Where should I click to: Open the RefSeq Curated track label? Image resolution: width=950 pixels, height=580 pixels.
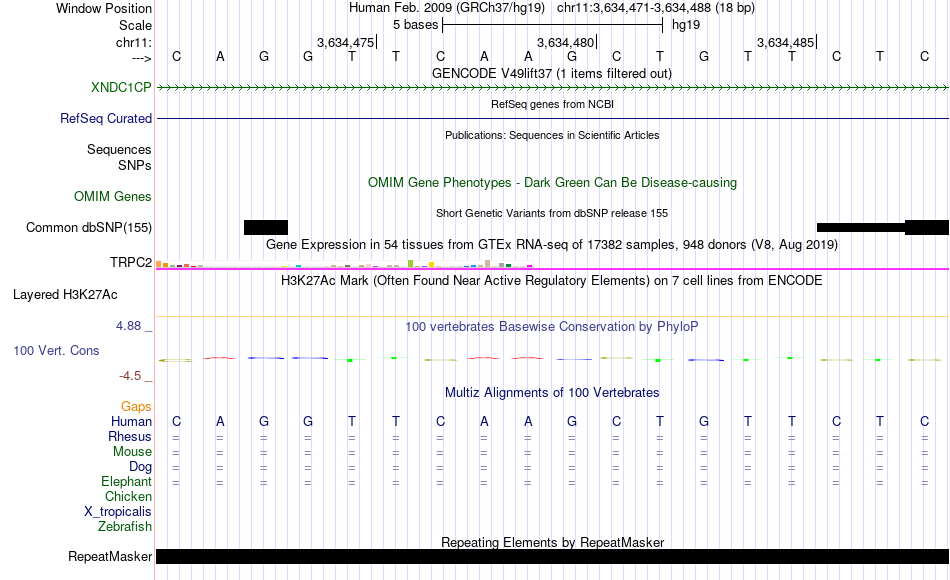pos(106,118)
